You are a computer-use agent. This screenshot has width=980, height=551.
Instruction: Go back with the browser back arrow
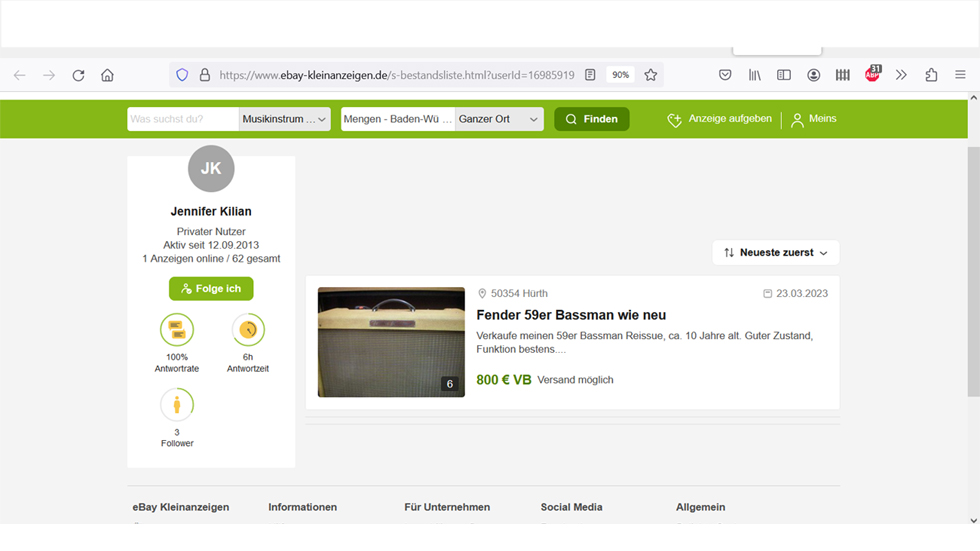[19, 76]
